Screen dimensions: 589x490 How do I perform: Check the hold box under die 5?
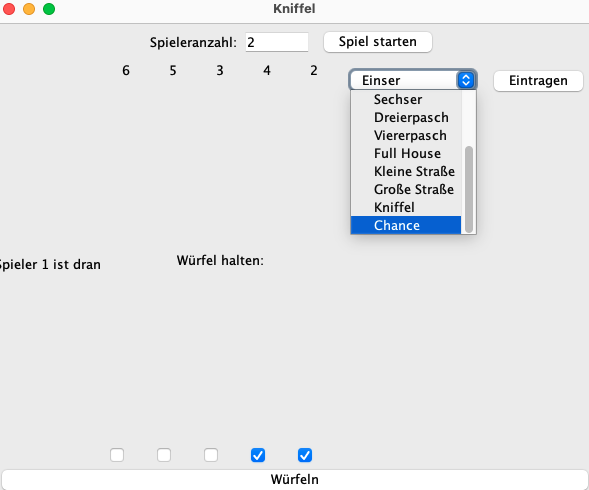coord(164,455)
